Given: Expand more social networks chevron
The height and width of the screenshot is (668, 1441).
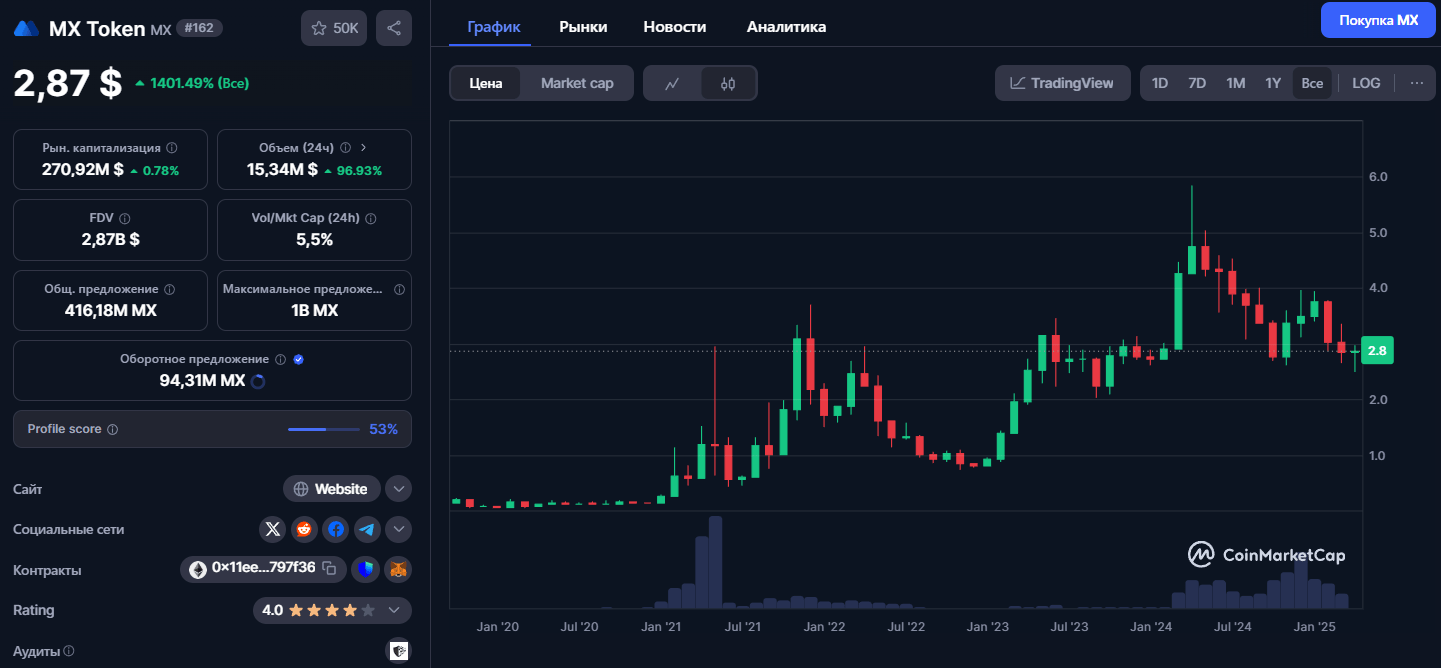Looking at the screenshot, I should [x=399, y=529].
